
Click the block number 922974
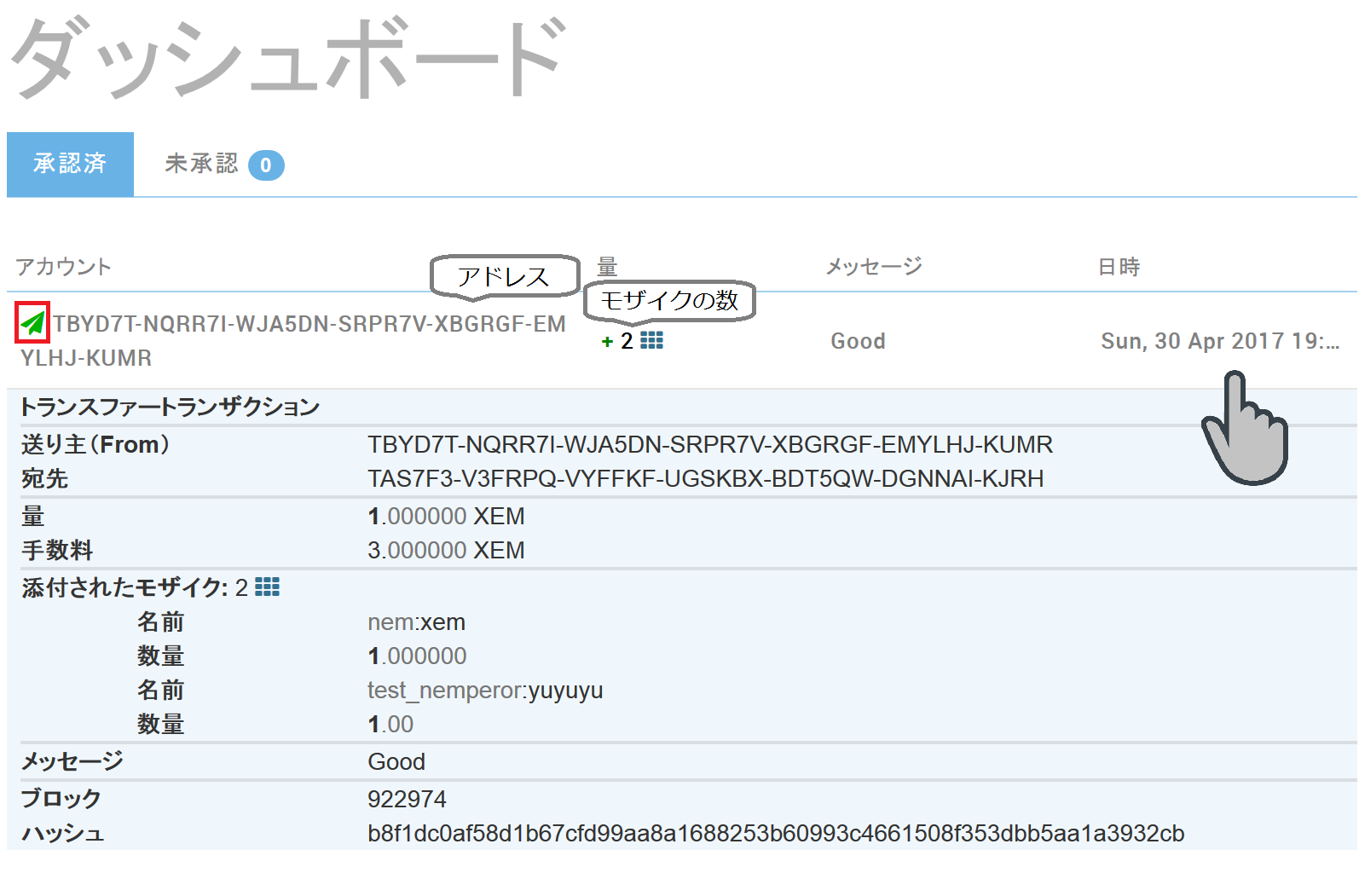pos(407,799)
